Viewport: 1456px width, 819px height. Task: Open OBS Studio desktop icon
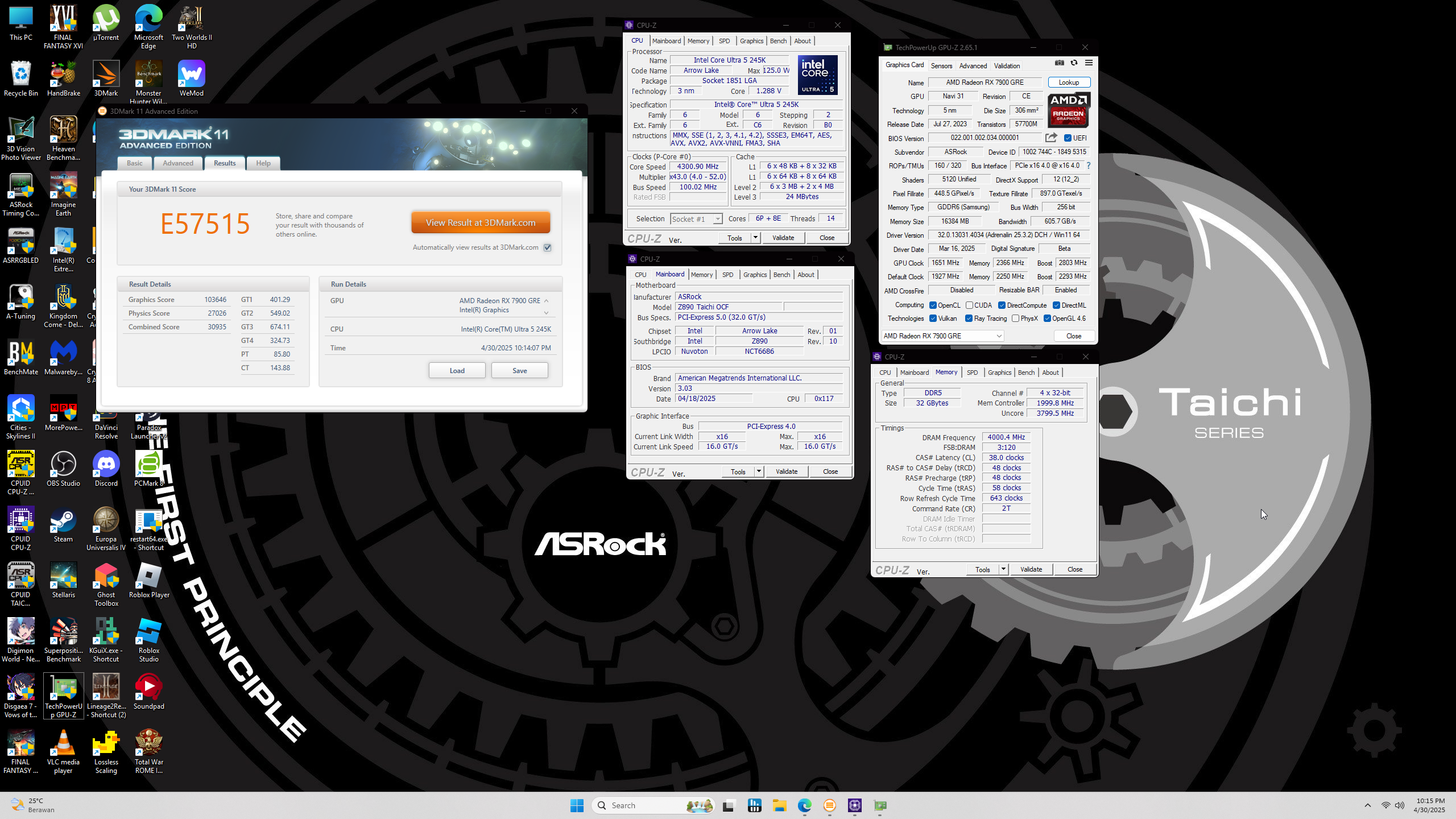click(63, 469)
